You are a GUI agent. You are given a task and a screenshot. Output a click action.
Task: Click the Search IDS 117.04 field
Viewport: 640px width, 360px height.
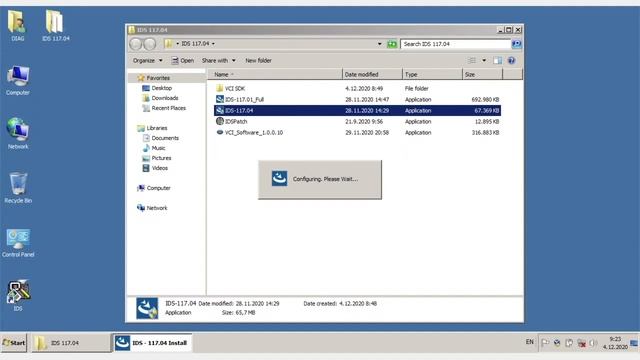(455, 44)
